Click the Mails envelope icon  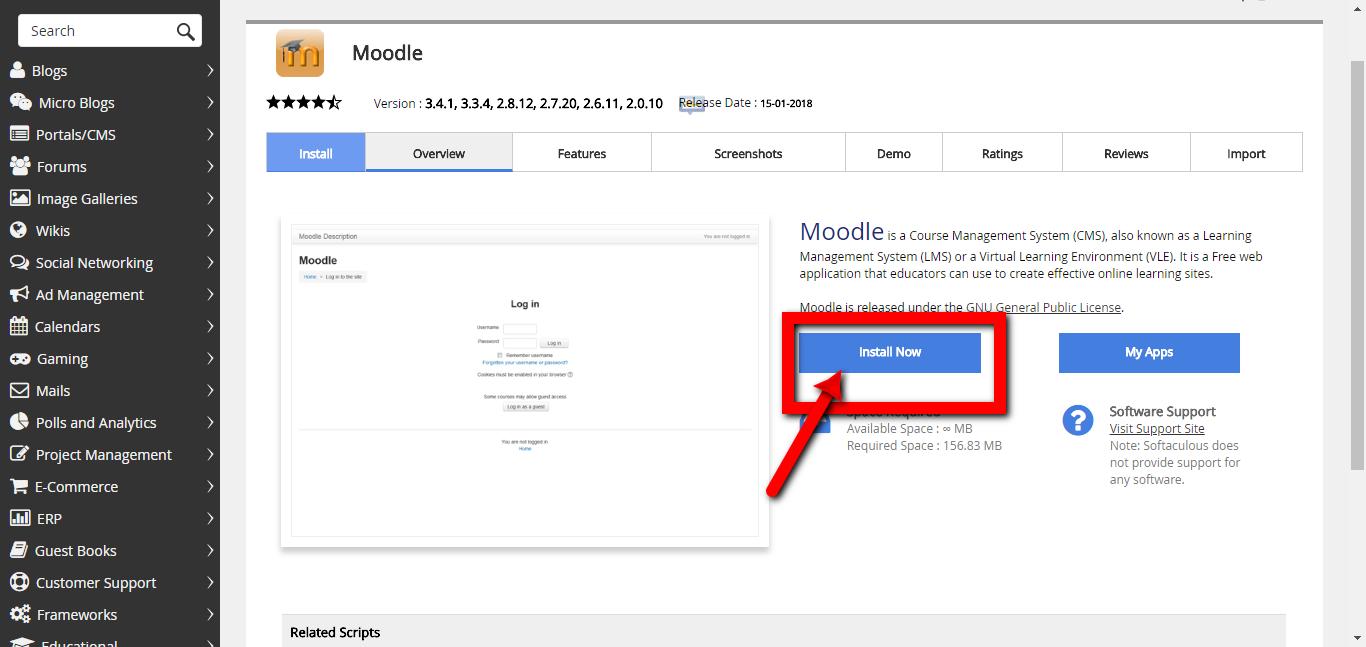click(19, 390)
